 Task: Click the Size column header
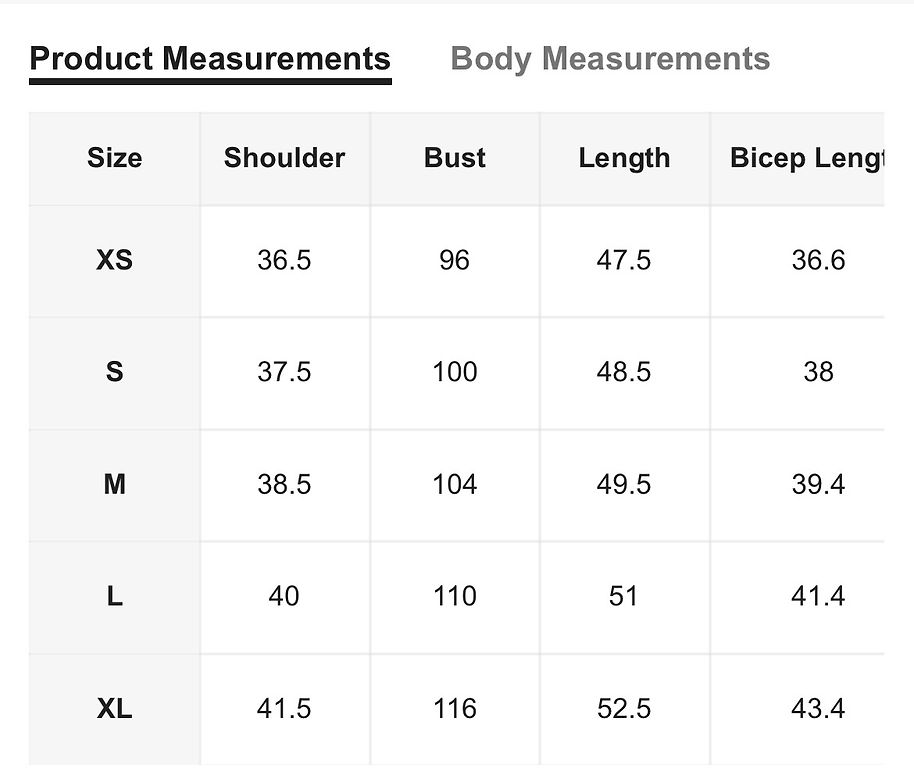114,158
